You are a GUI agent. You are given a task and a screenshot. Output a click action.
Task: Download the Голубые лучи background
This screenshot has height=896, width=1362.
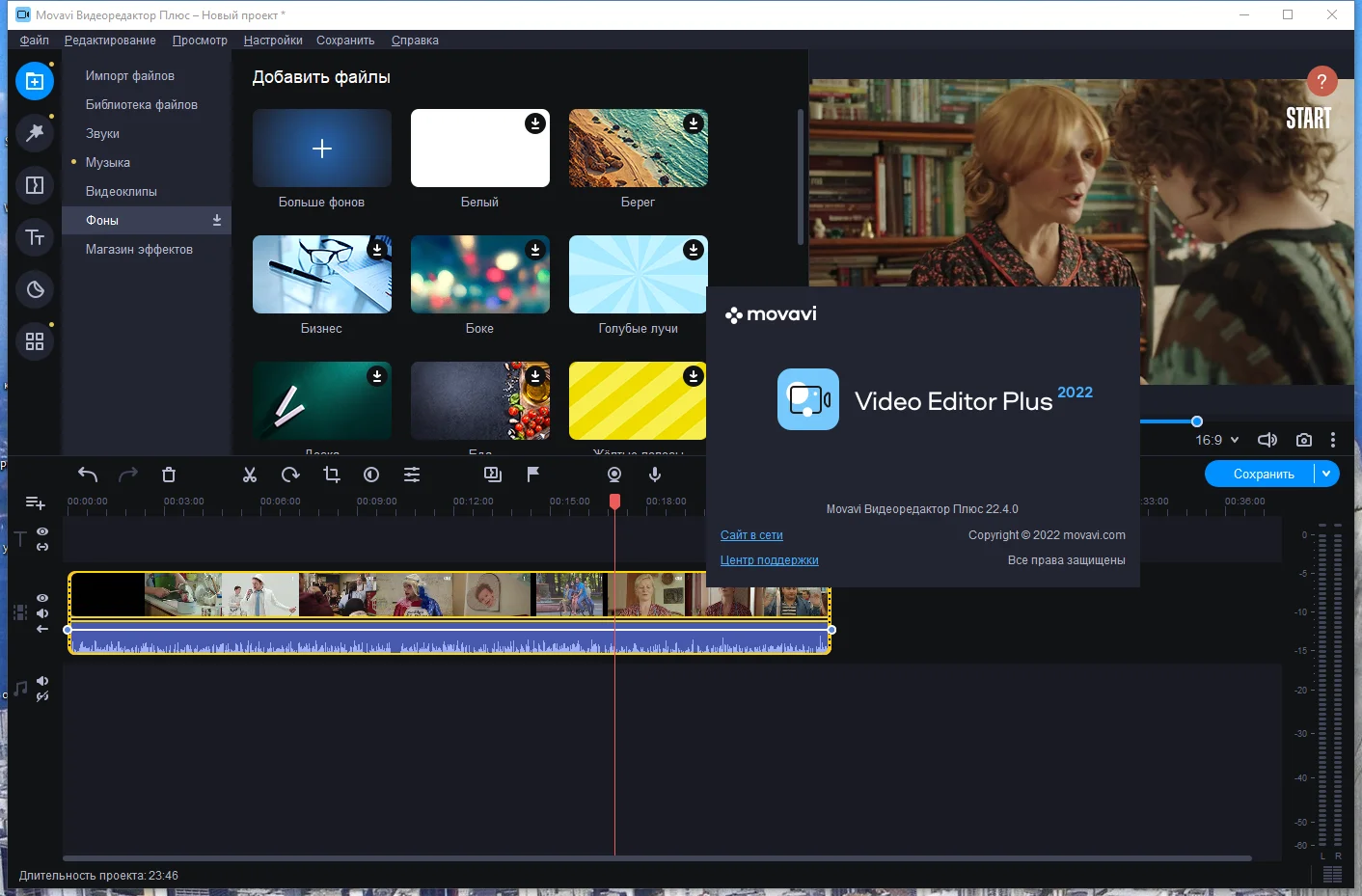coord(694,250)
